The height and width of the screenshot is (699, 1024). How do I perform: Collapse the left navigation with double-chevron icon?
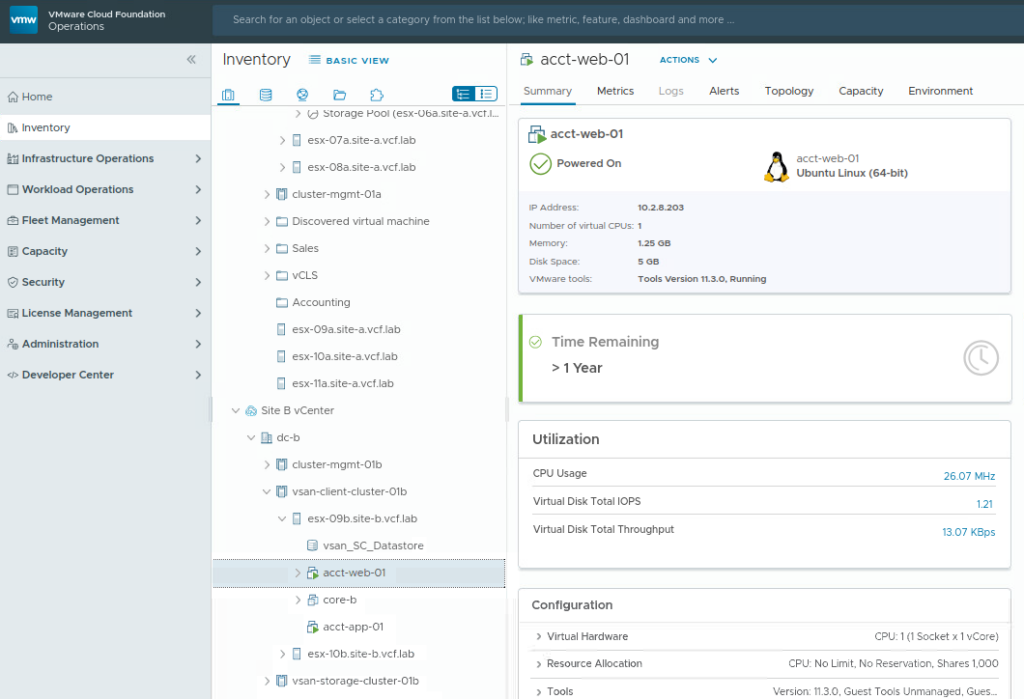(191, 60)
